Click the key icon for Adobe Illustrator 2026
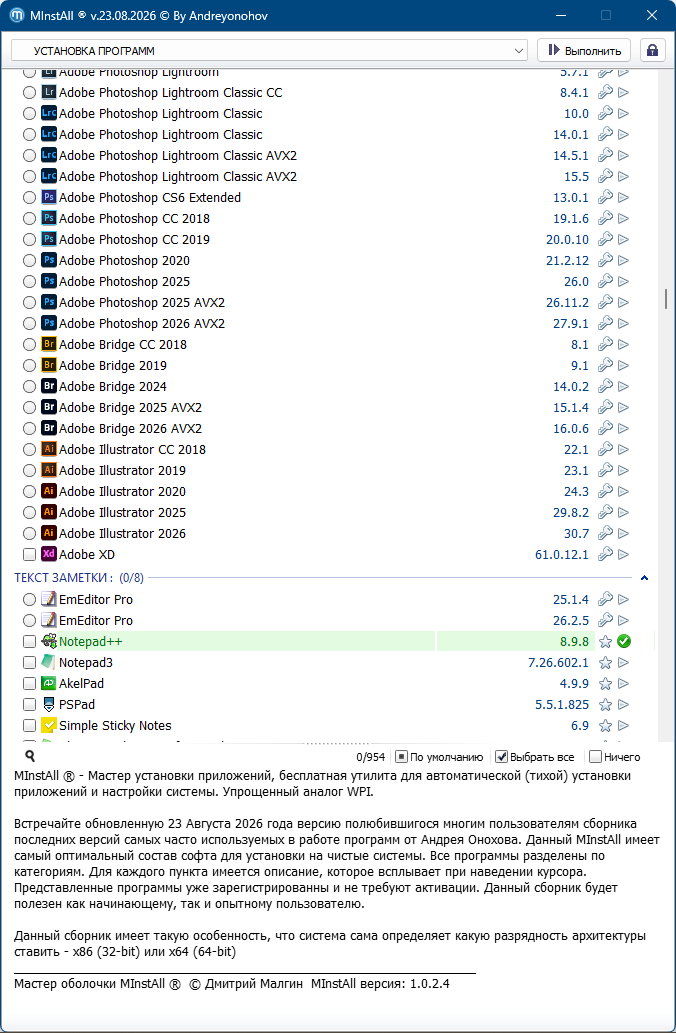Screen dimensions: 676x1033 pyautogui.click(x=605, y=534)
